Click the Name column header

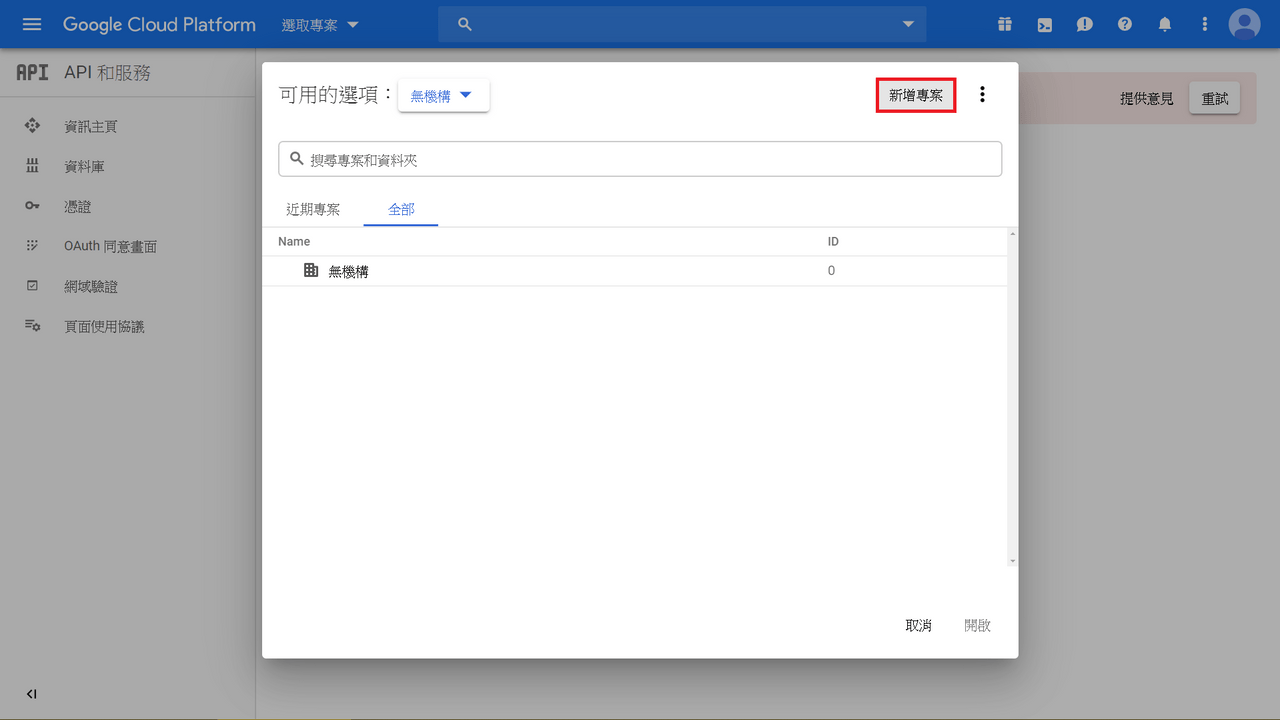(294, 242)
